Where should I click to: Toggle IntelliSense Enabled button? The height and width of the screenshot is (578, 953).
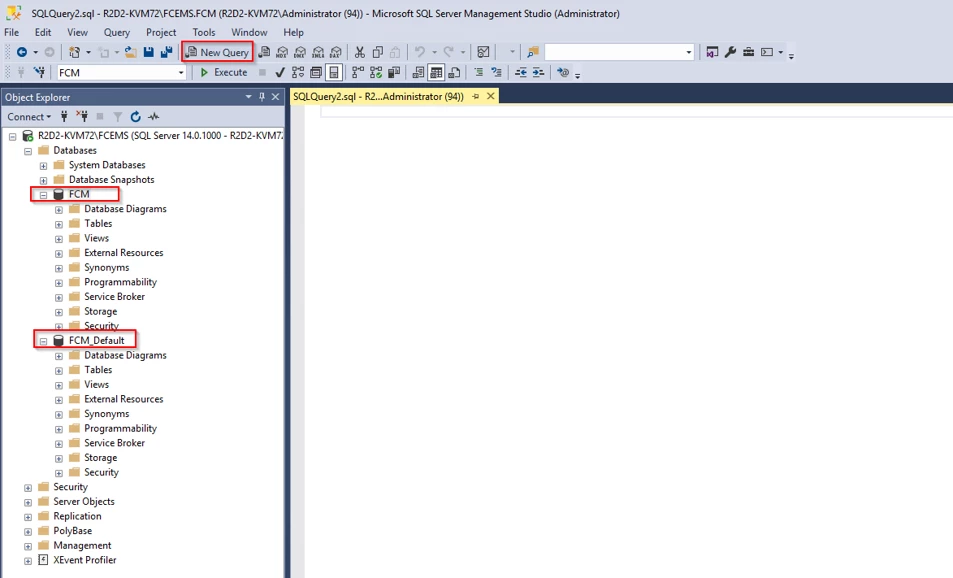334,72
